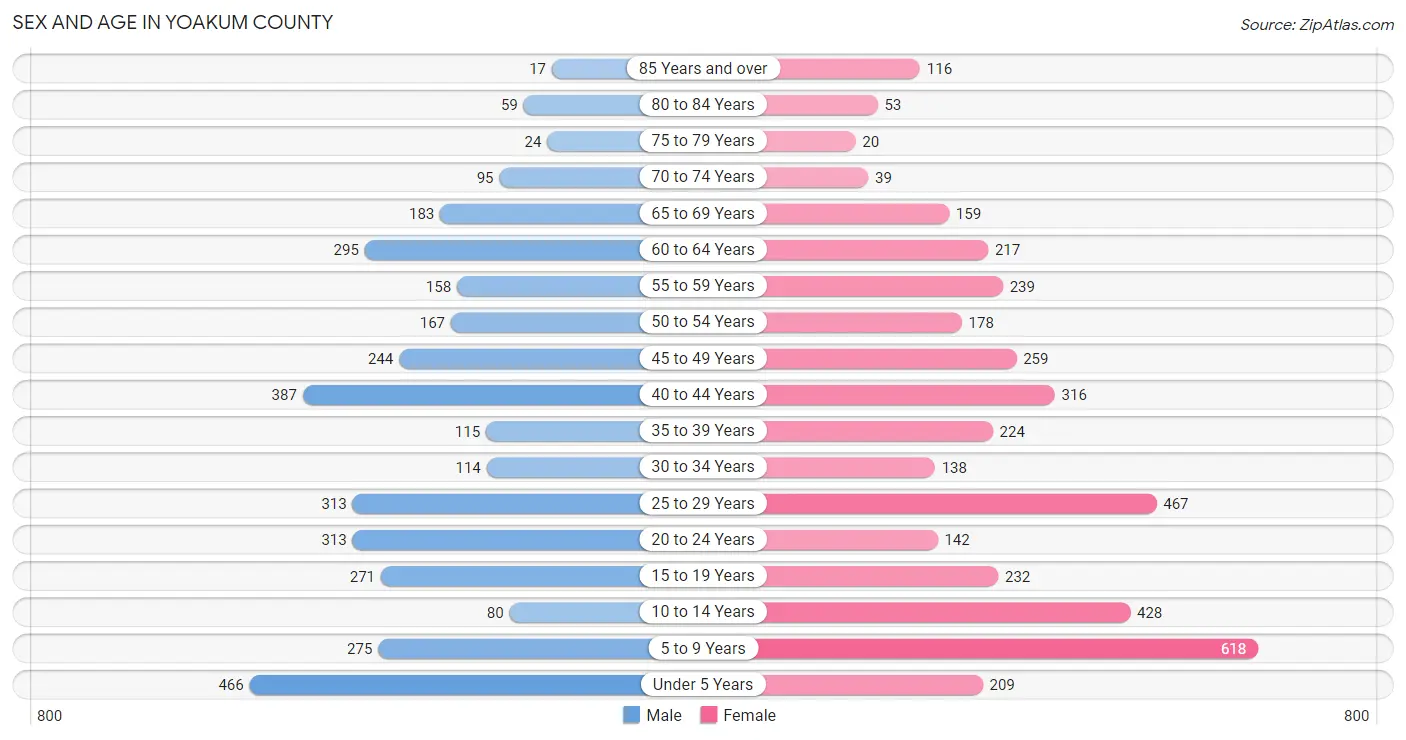Click the female 5 to 9 Years bar
Viewport: 1406px width, 740px height.
coord(1006,648)
